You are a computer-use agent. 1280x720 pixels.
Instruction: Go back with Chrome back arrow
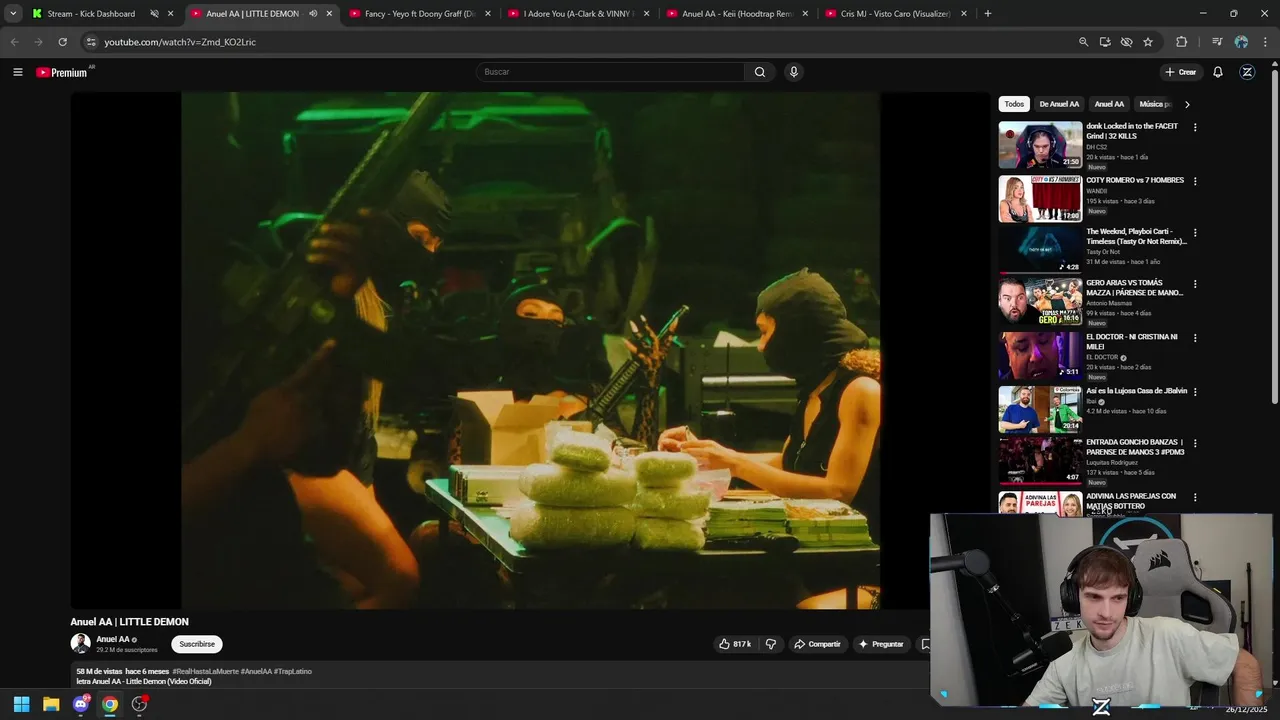14,42
